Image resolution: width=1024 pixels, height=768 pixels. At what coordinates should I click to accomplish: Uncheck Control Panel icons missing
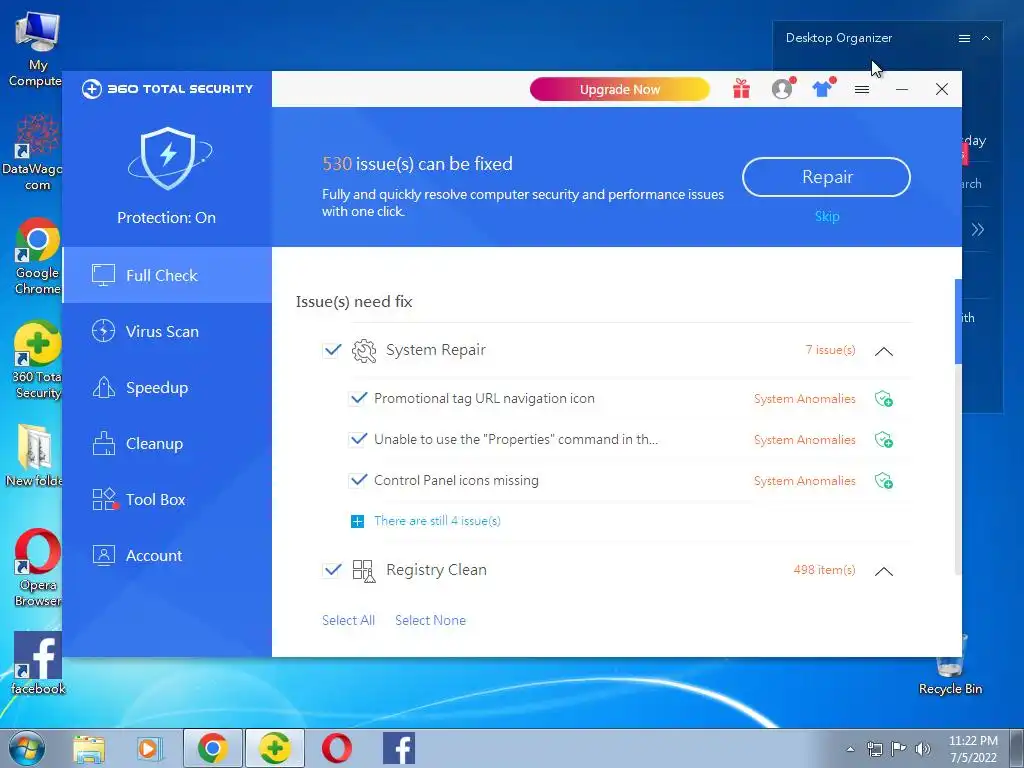click(x=358, y=481)
